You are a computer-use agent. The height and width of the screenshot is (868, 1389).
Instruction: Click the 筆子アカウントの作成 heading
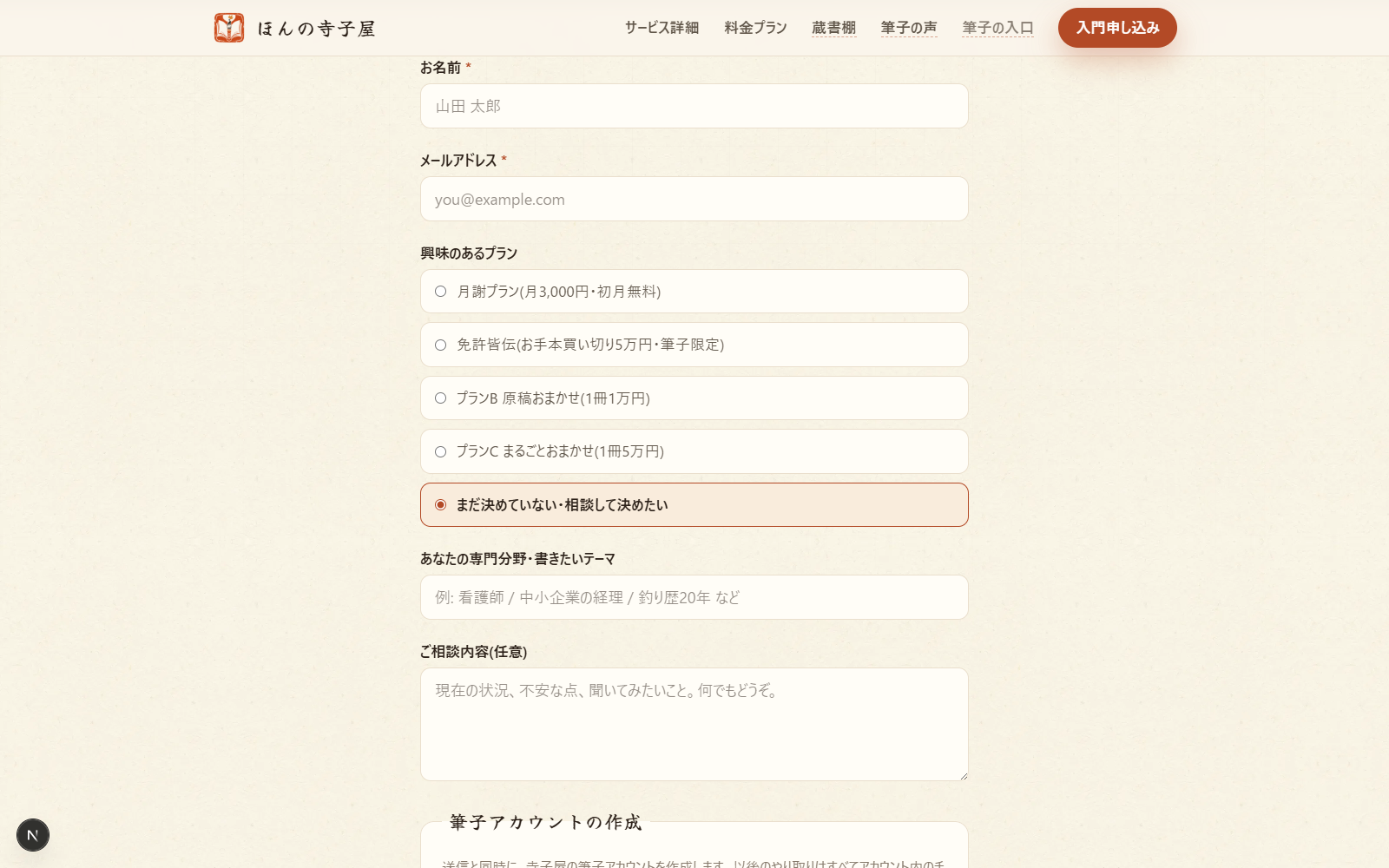pos(545,822)
